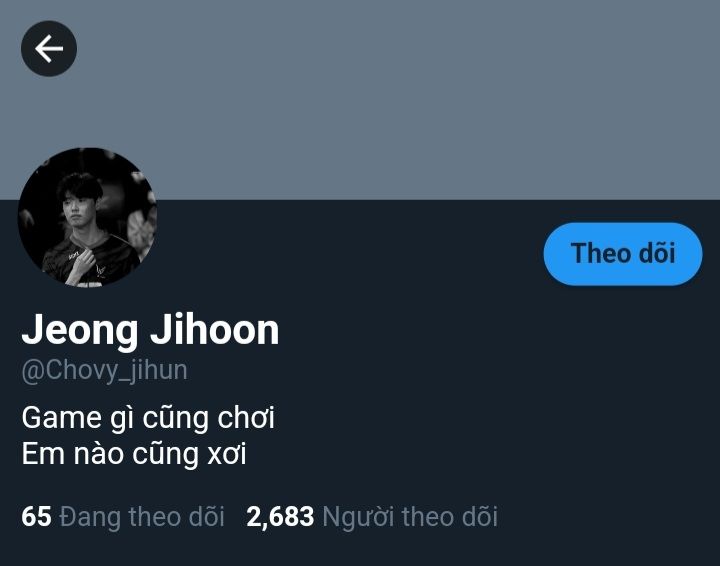Select the display name Jeong Jihoon
Viewport: 720px width, 566px height.
150,330
